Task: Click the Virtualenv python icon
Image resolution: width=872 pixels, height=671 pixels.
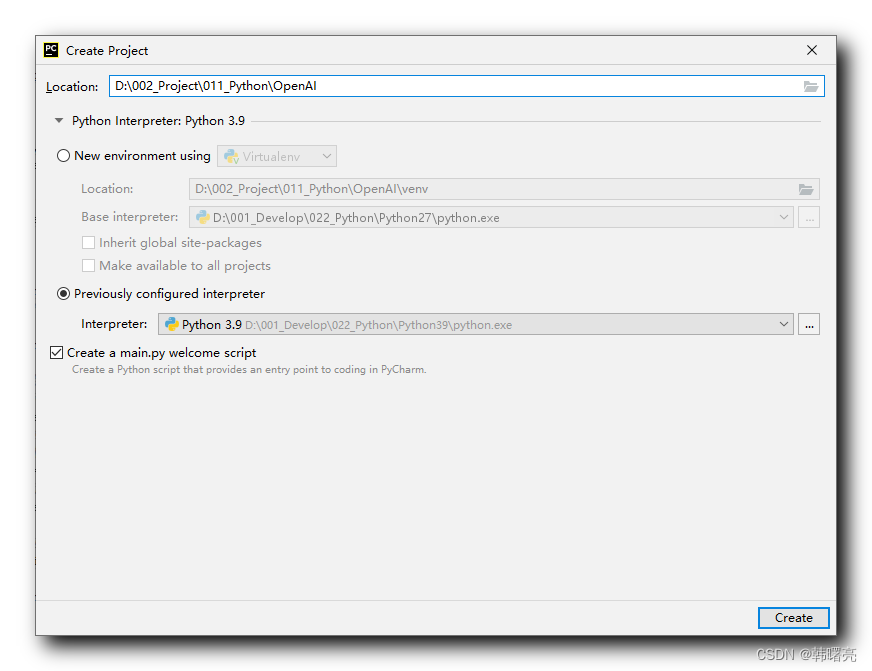Action: point(231,157)
